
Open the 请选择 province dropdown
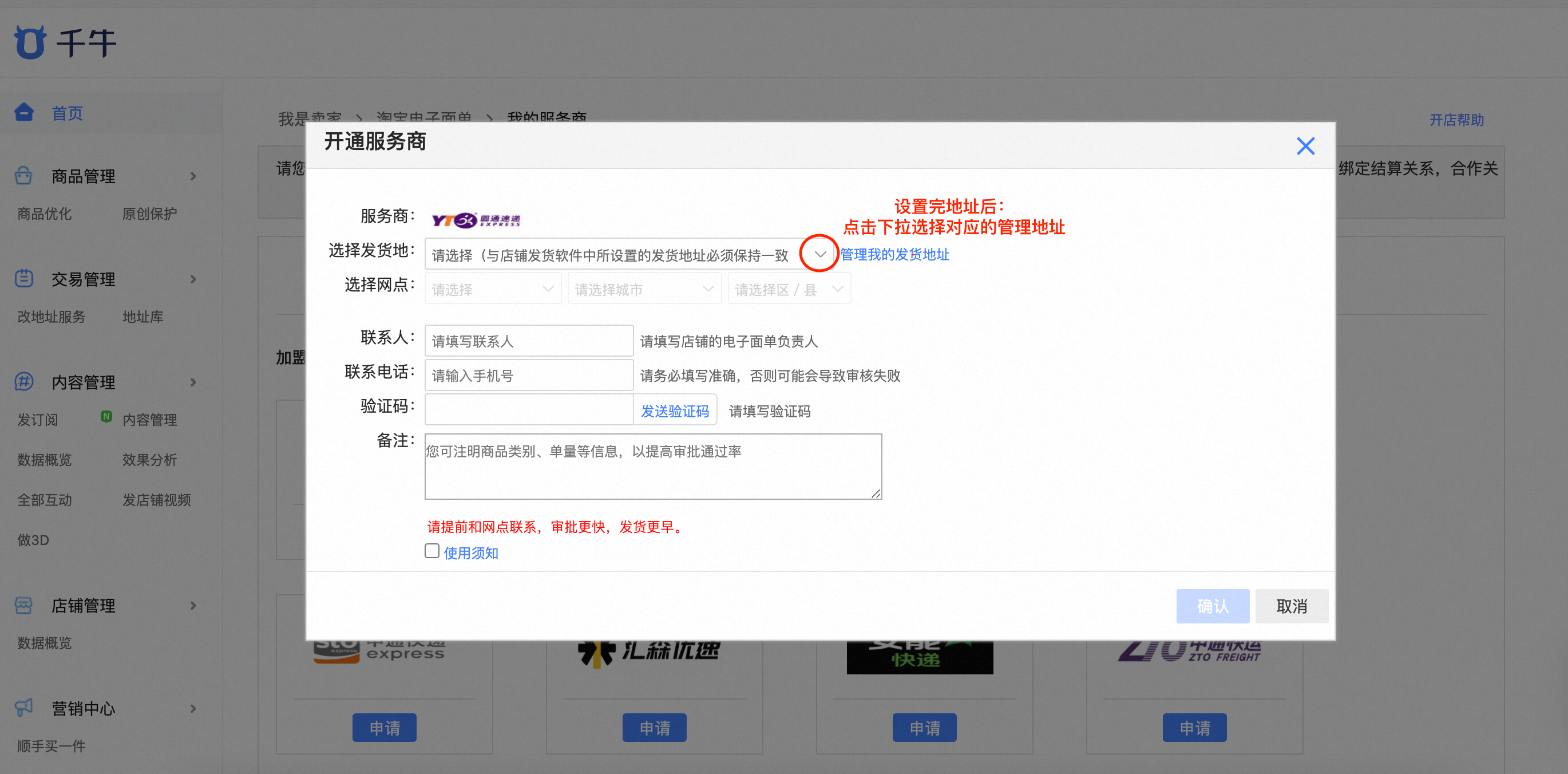pyautogui.click(x=493, y=289)
